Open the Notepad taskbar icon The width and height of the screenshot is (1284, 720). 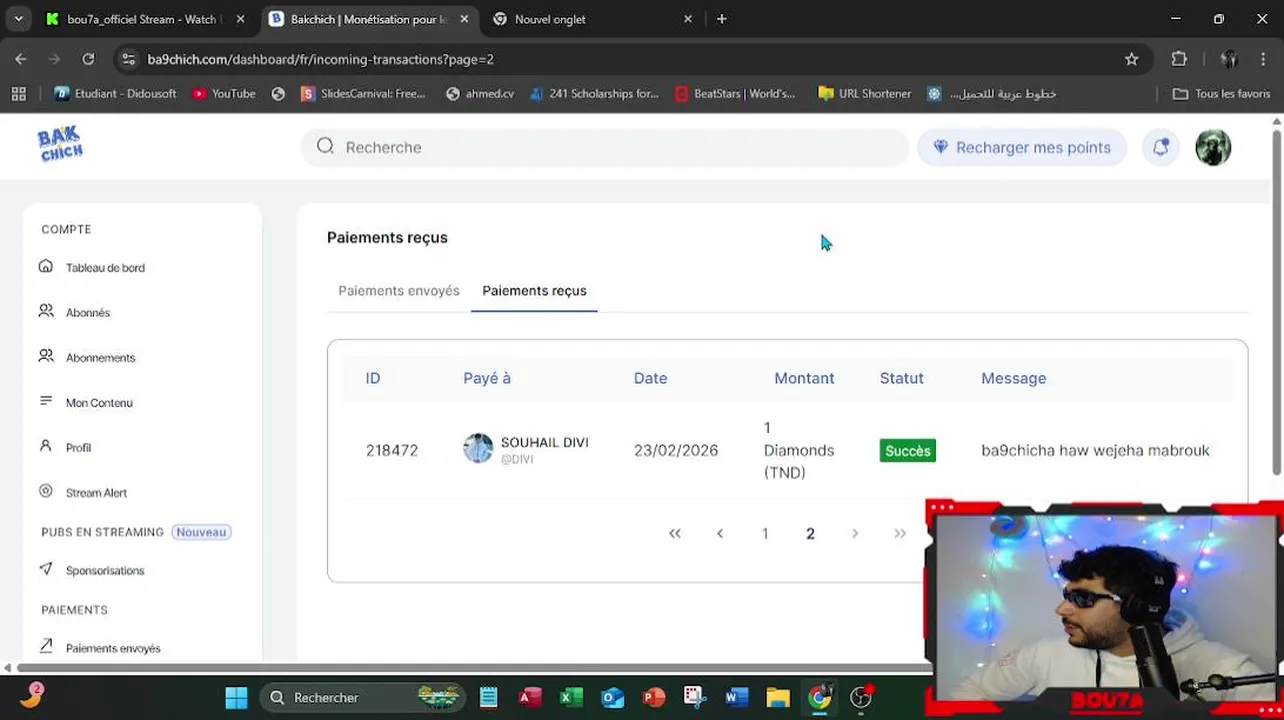tap(488, 697)
